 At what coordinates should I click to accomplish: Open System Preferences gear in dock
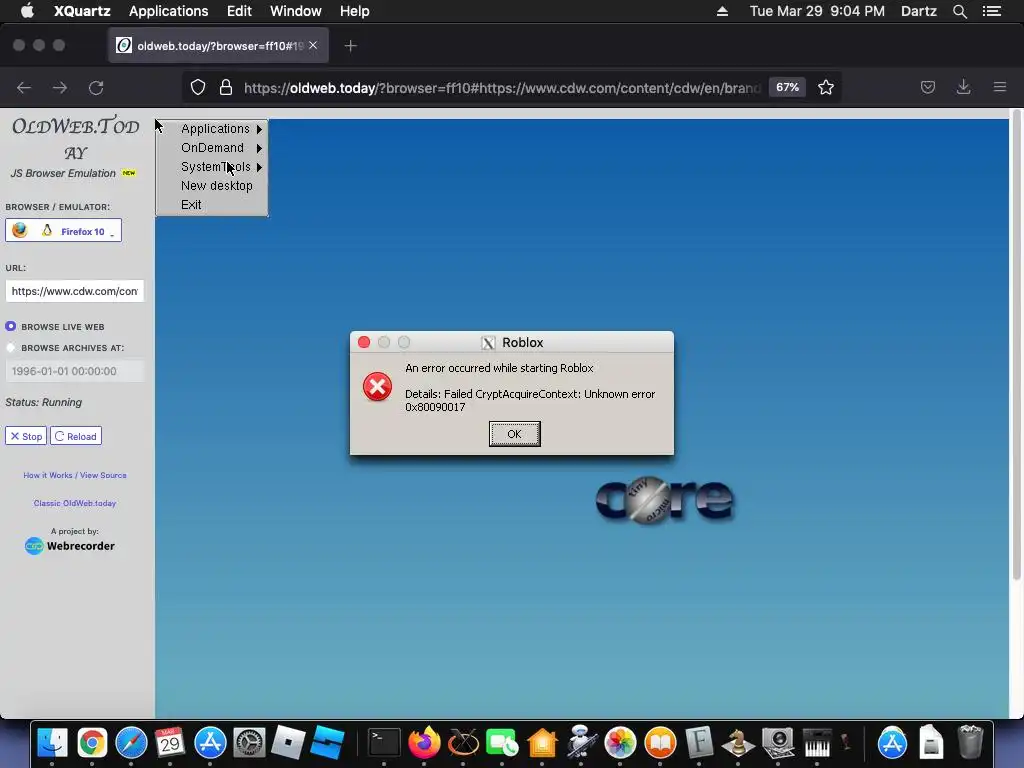(249, 743)
